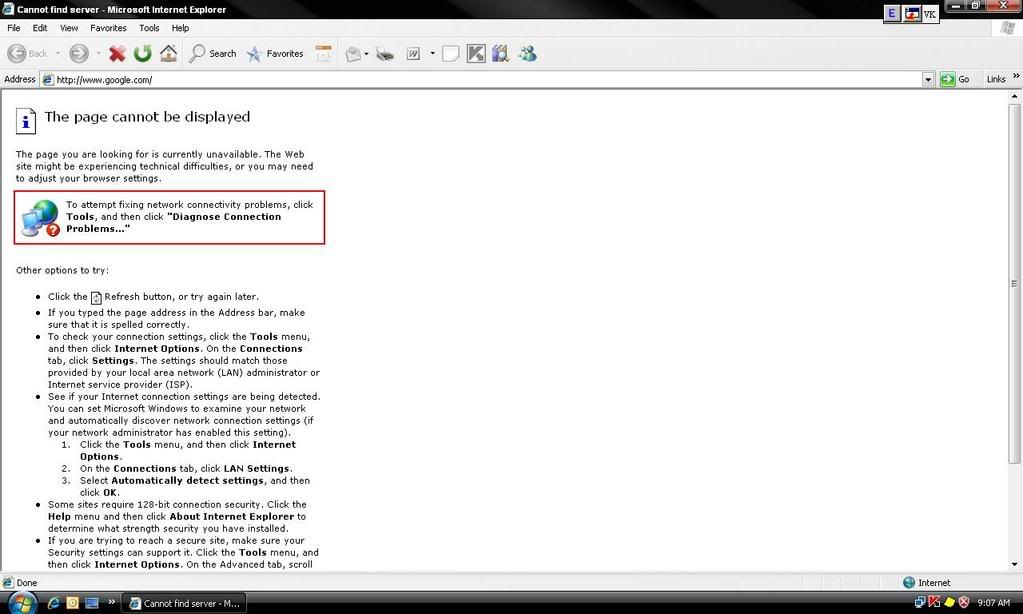Click the green Refresh toolbar icon

tap(142, 54)
